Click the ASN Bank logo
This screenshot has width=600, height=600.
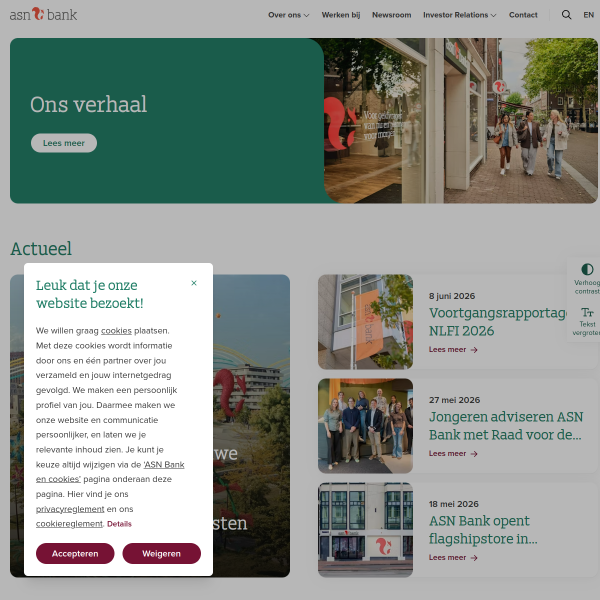pos(43,15)
